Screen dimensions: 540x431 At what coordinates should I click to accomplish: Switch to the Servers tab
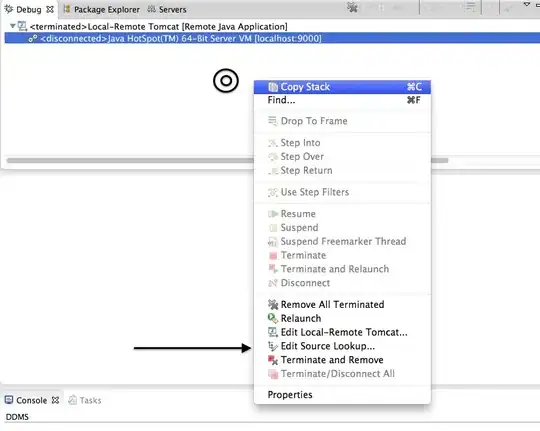167,10
